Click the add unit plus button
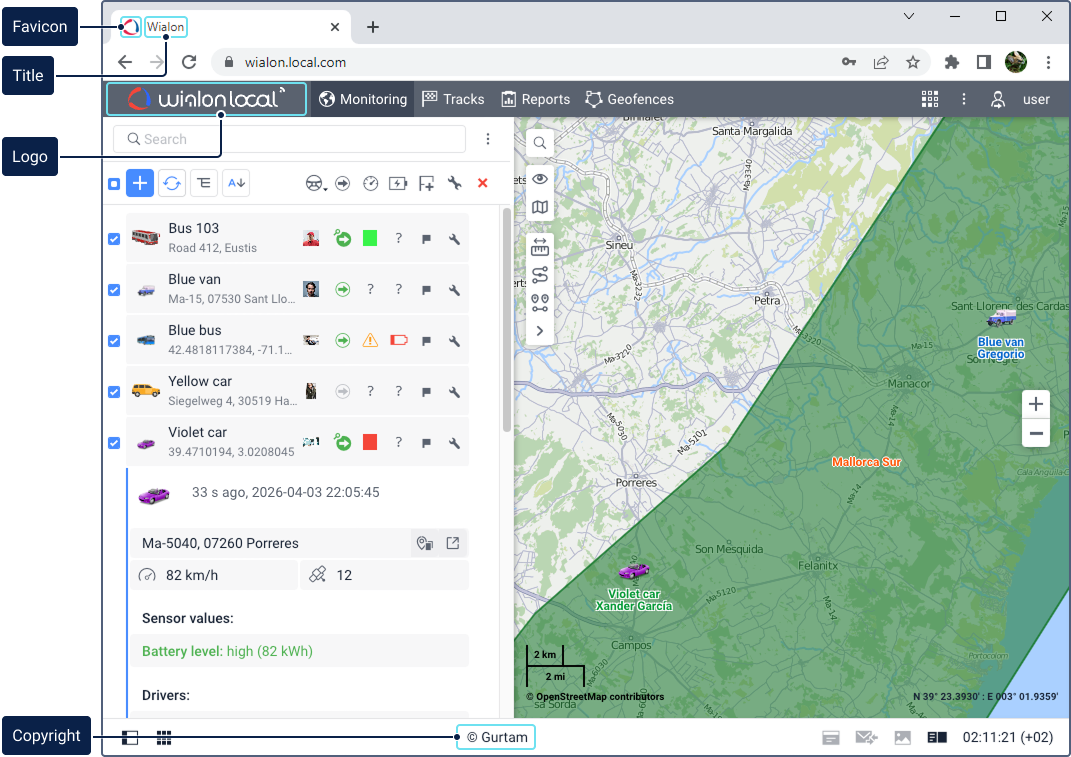The height and width of the screenshot is (757, 1071). point(140,183)
